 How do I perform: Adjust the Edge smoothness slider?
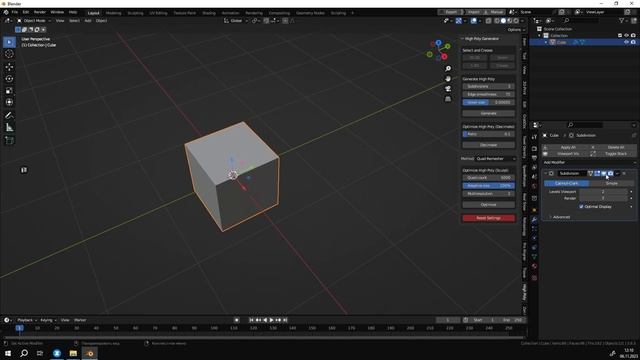489,95
